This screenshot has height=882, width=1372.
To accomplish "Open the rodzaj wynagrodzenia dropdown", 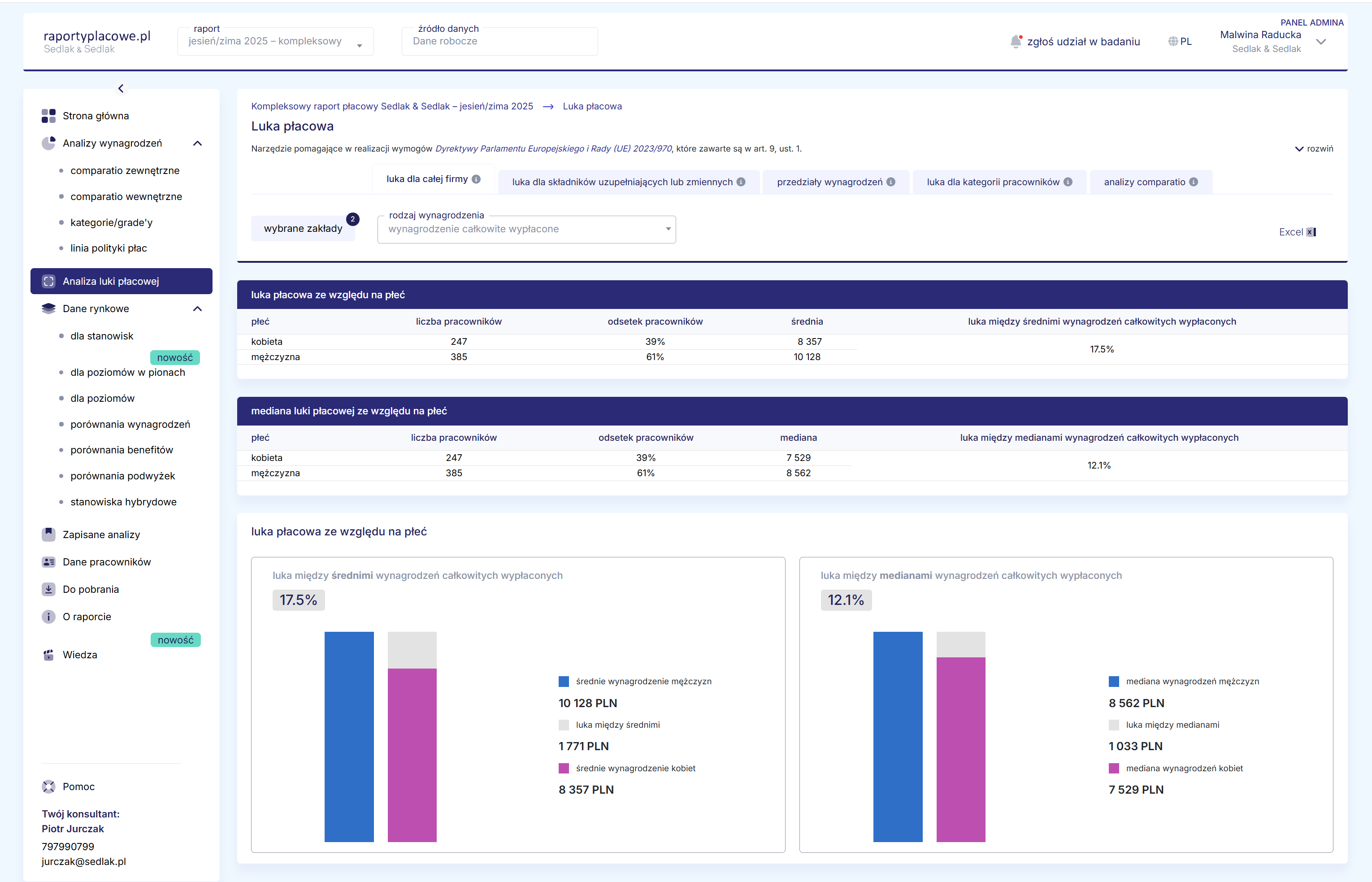I will 526,229.
